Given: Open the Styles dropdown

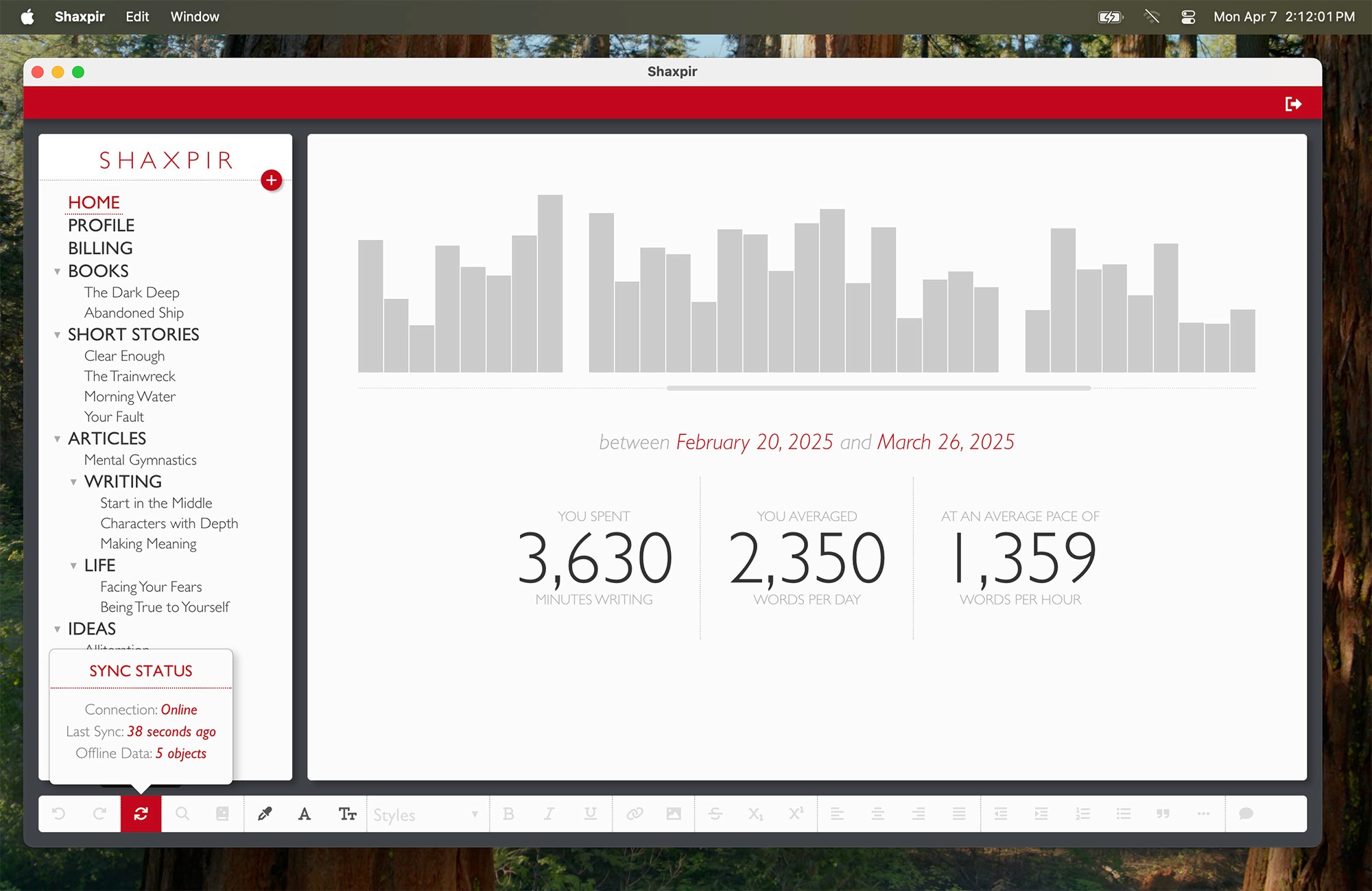Looking at the screenshot, I should pyautogui.click(x=427, y=814).
